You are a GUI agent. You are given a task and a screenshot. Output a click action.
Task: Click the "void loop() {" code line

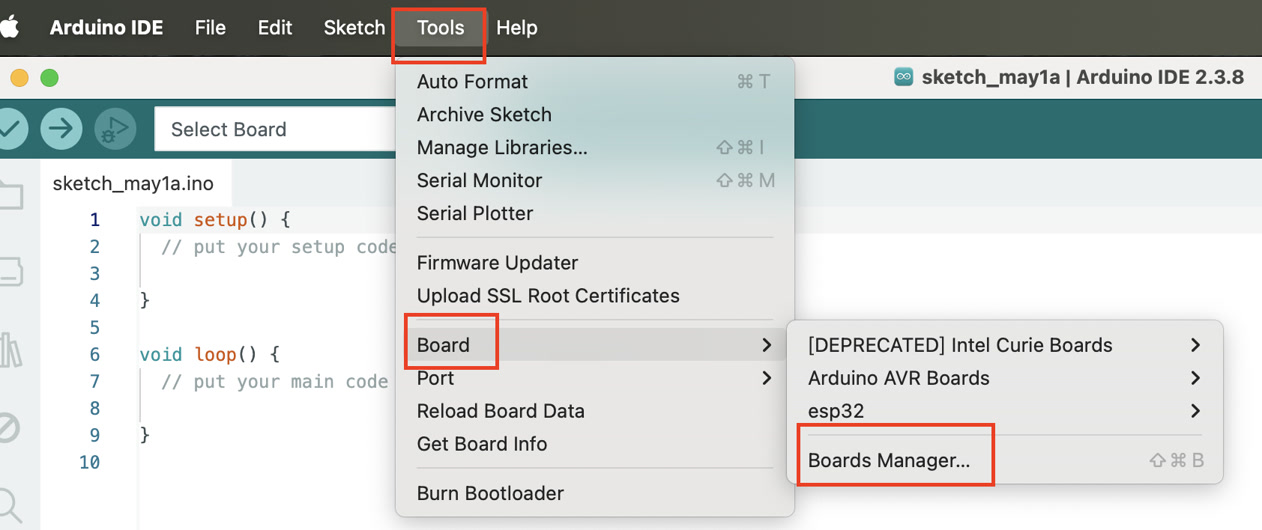pos(210,355)
